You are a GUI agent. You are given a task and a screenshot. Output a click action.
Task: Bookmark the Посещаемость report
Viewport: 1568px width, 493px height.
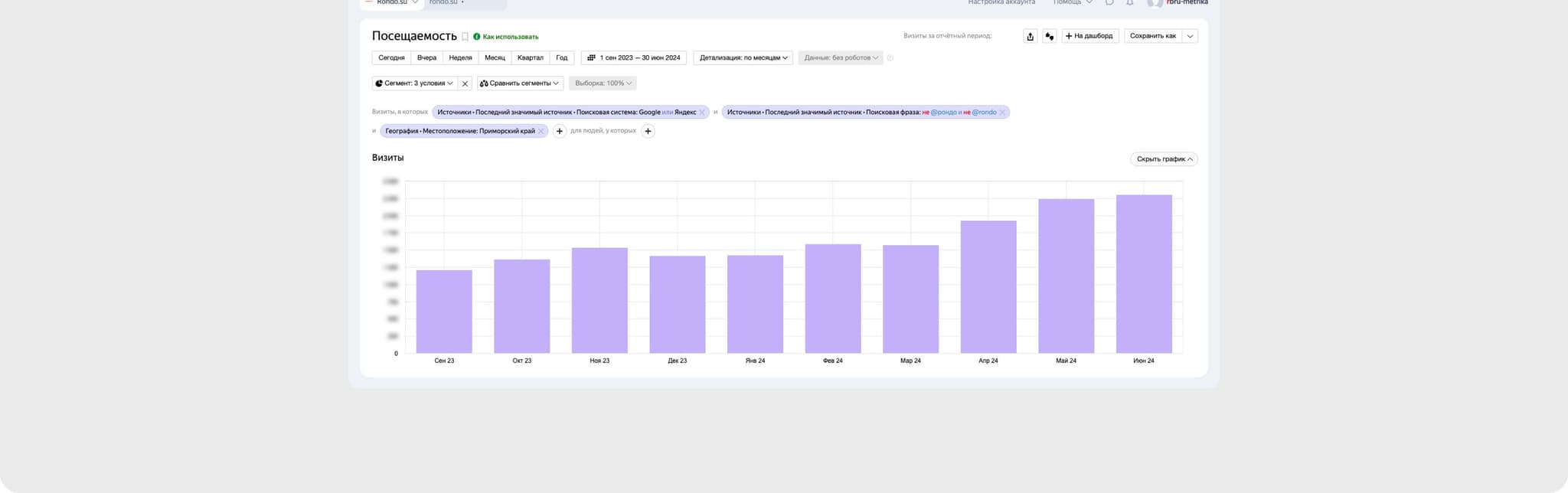click(465, 37)
